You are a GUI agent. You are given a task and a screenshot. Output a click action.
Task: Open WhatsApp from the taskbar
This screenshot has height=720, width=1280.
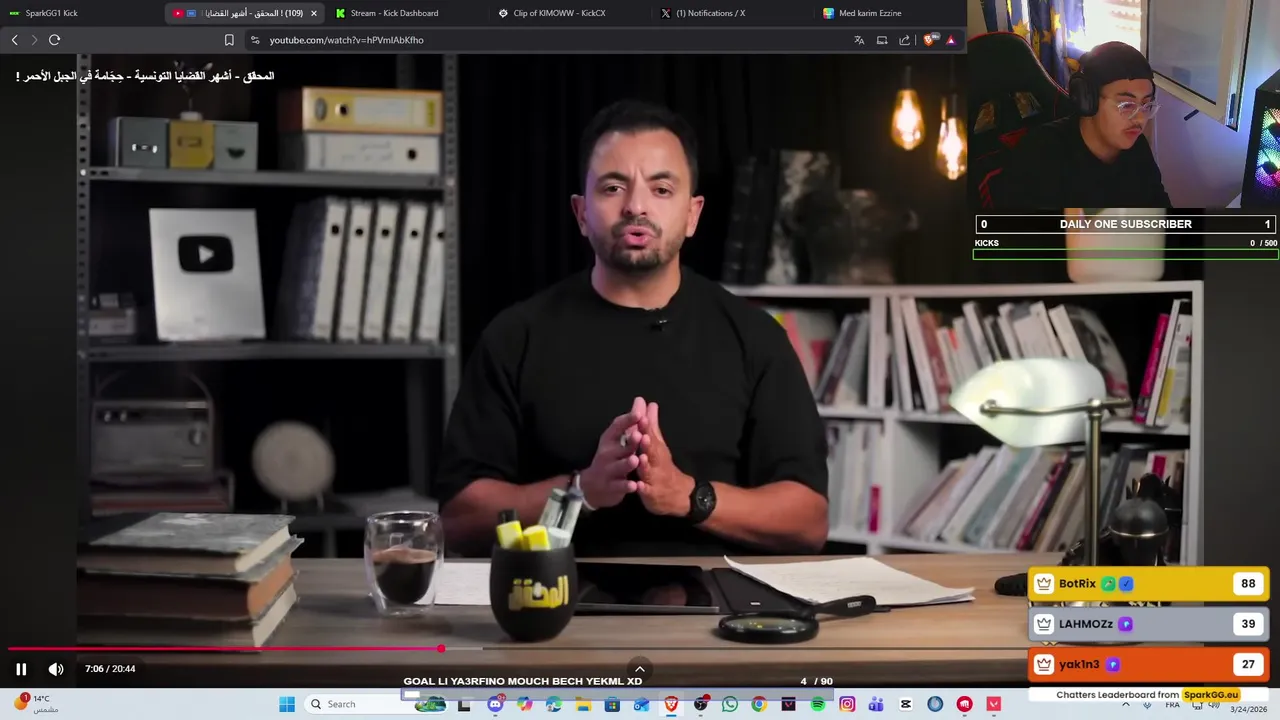pyautogui.click(x=730, y=704)
